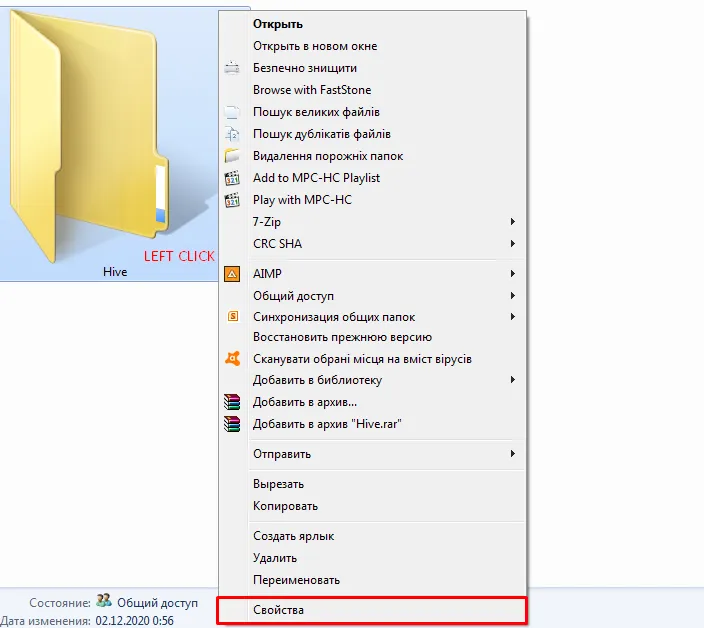
Task: Open the CRC SHA menu entry
Action: pyautogui.click(x=372, y=244)
